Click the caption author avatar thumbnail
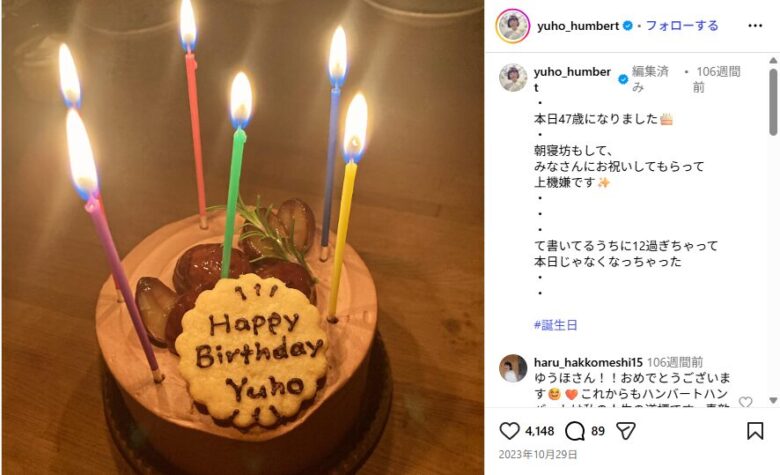This screenshot has width=780, height=475. coord(513,78)
